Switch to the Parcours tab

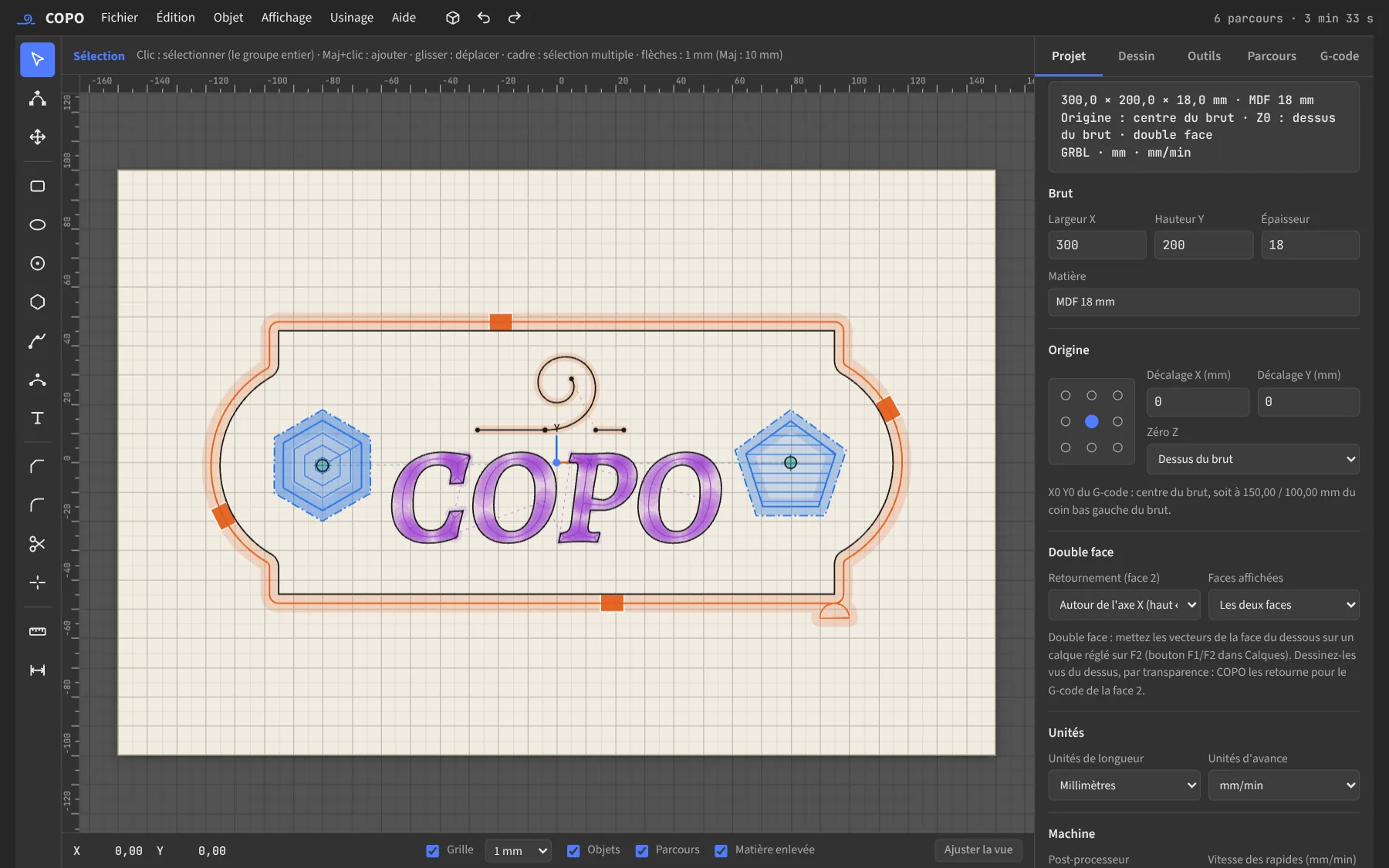click(x=1272, y=56)
